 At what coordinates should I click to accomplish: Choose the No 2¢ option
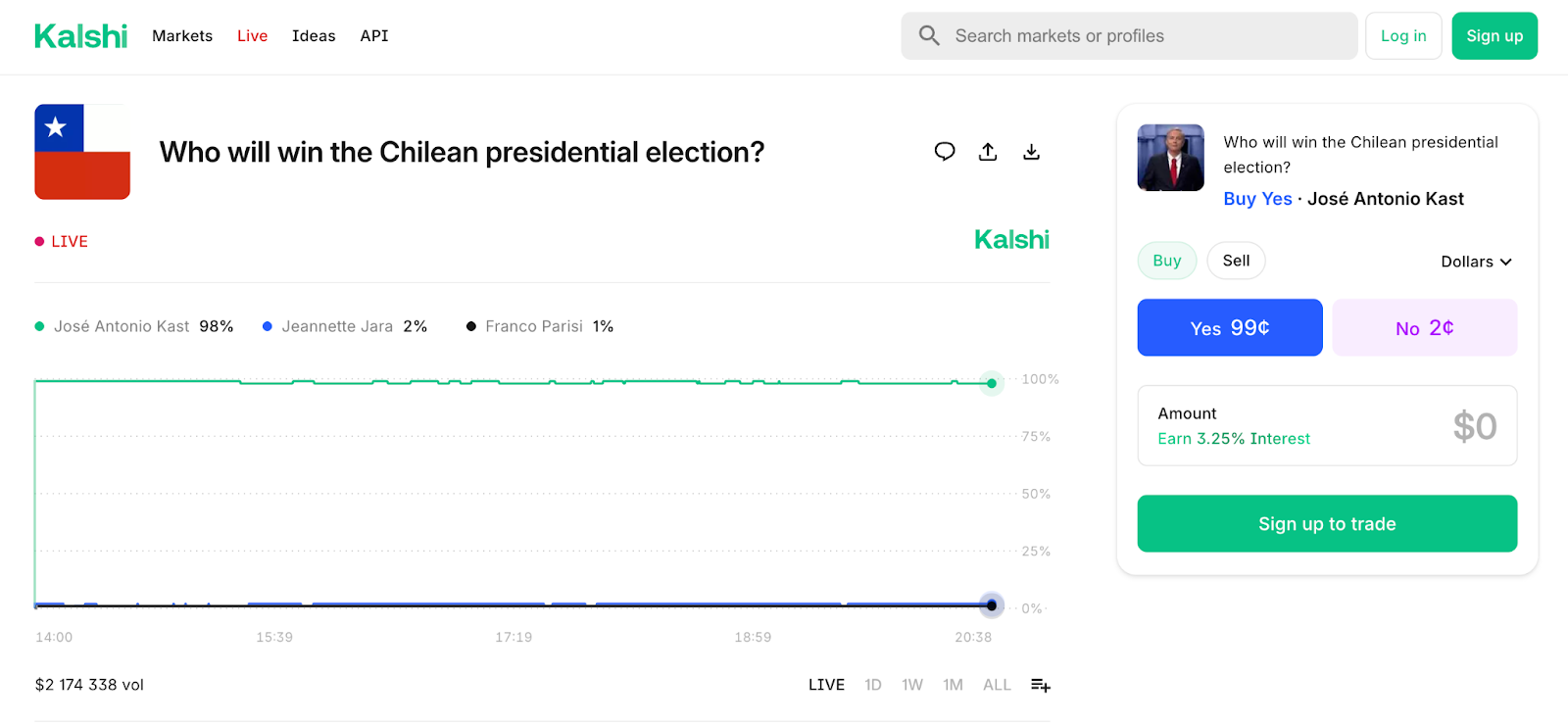(1424, 328)
